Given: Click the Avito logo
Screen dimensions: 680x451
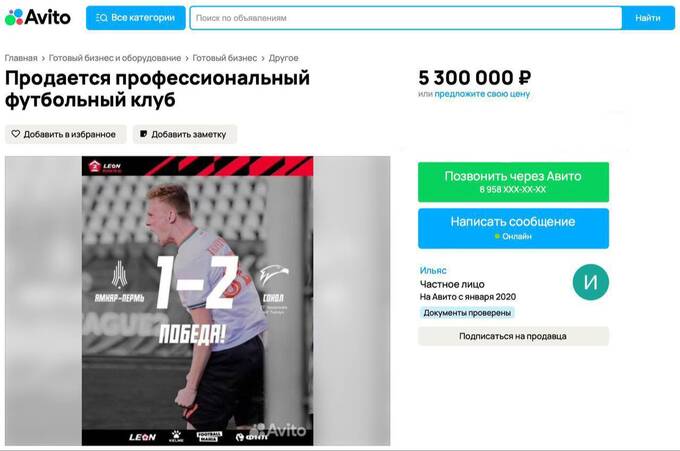Looking at the screenshot, I should click(38, 17).
